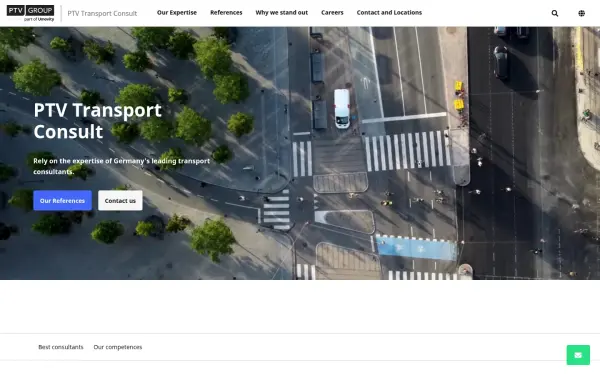
Task: Click the PTV GROUP logo
Action: pos(30,10)
